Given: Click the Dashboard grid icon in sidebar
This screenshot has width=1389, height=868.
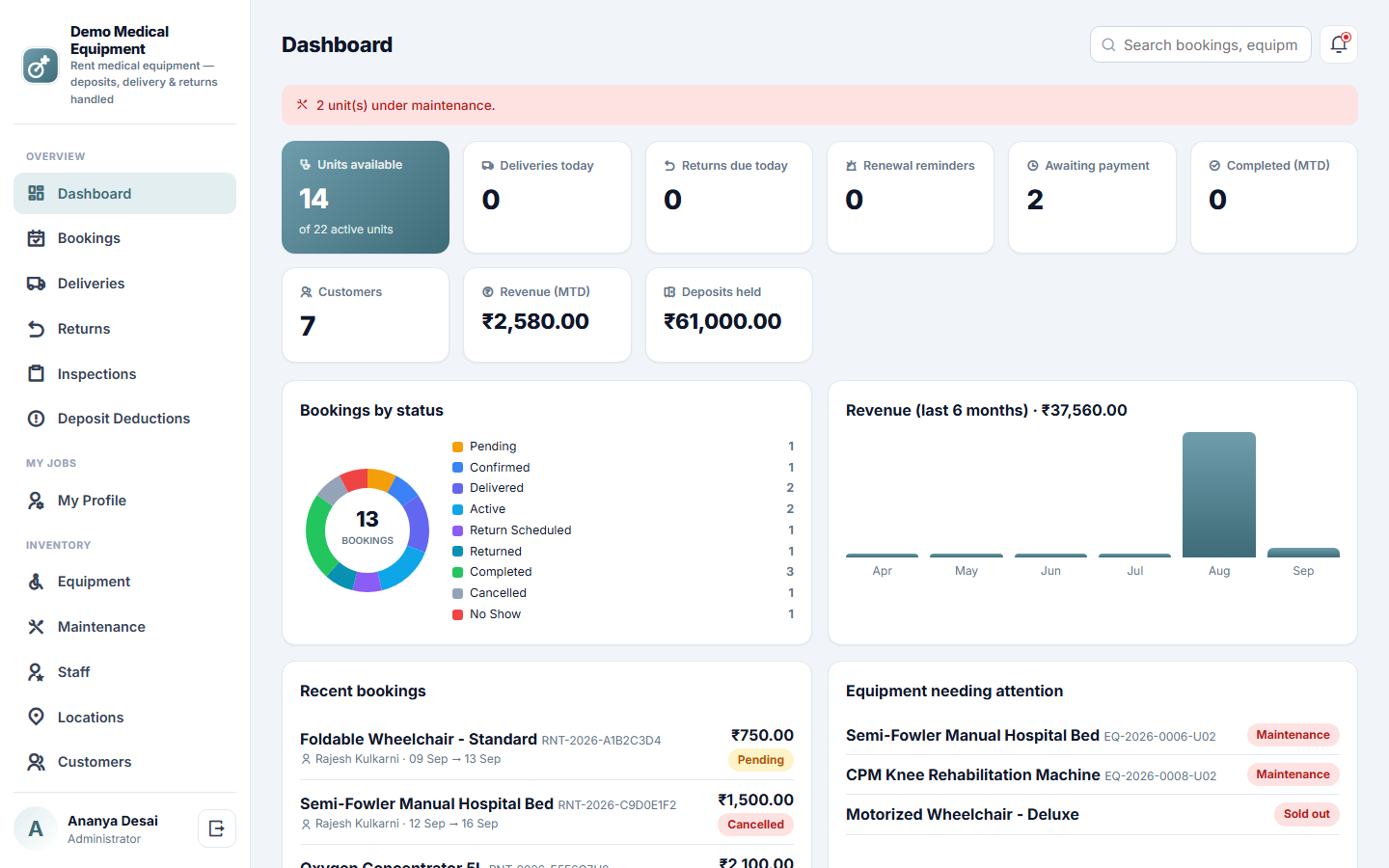Looking at the screenshot, I should [x=37, y=193].
